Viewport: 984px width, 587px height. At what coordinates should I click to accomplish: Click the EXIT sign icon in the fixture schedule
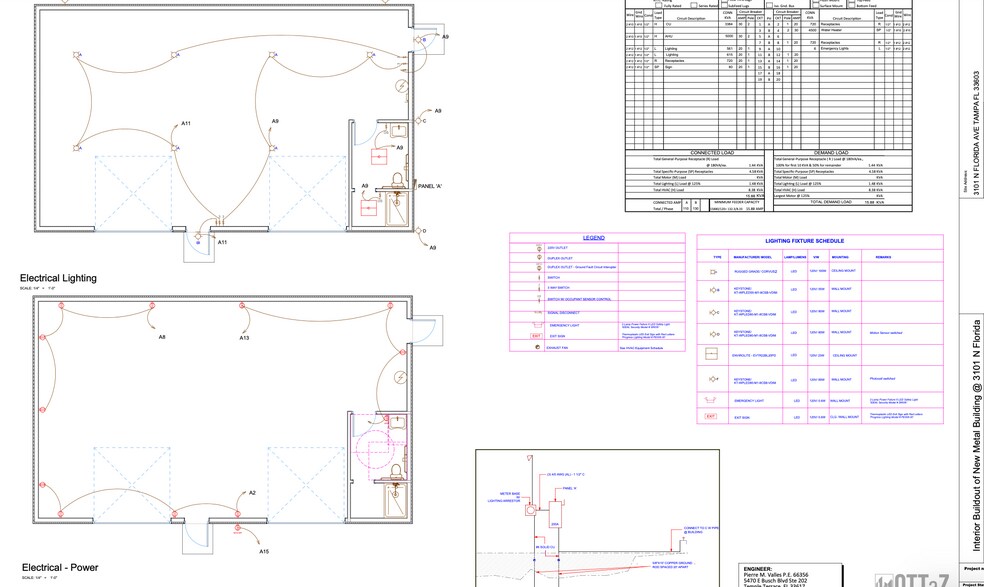point(713,415)
